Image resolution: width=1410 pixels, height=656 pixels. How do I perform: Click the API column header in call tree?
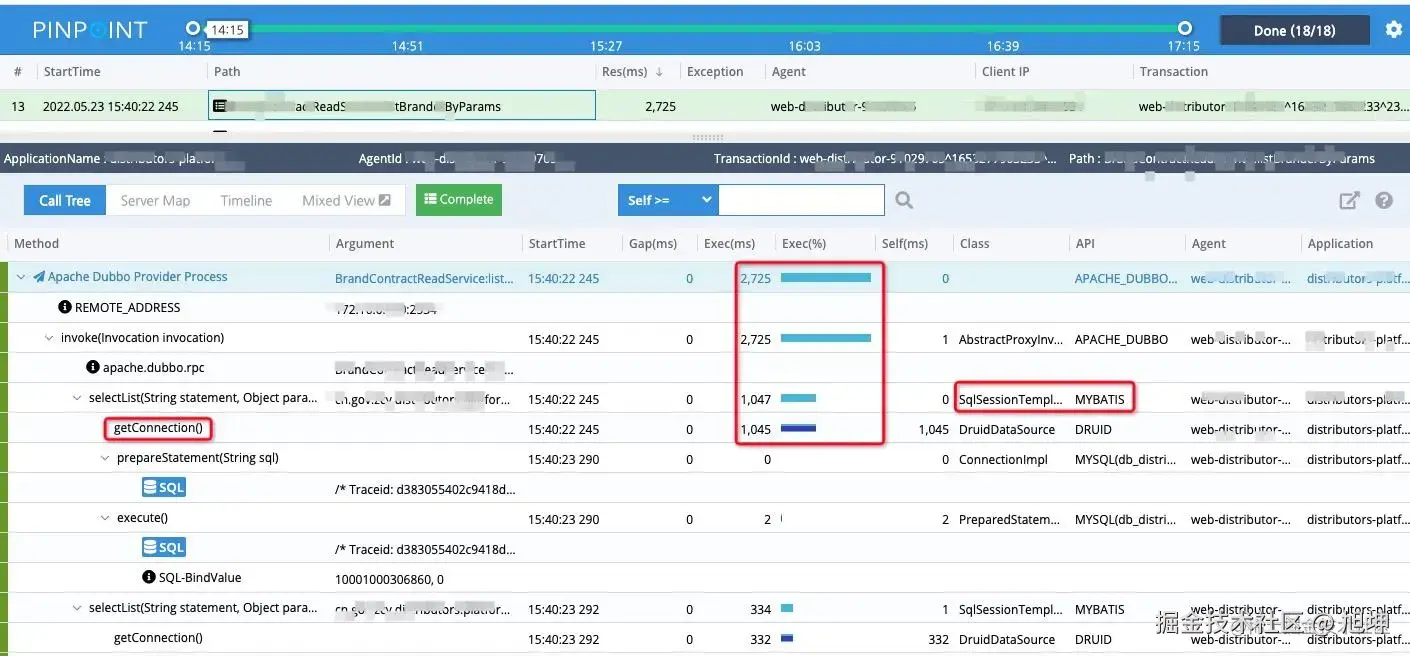point(1085,243)
